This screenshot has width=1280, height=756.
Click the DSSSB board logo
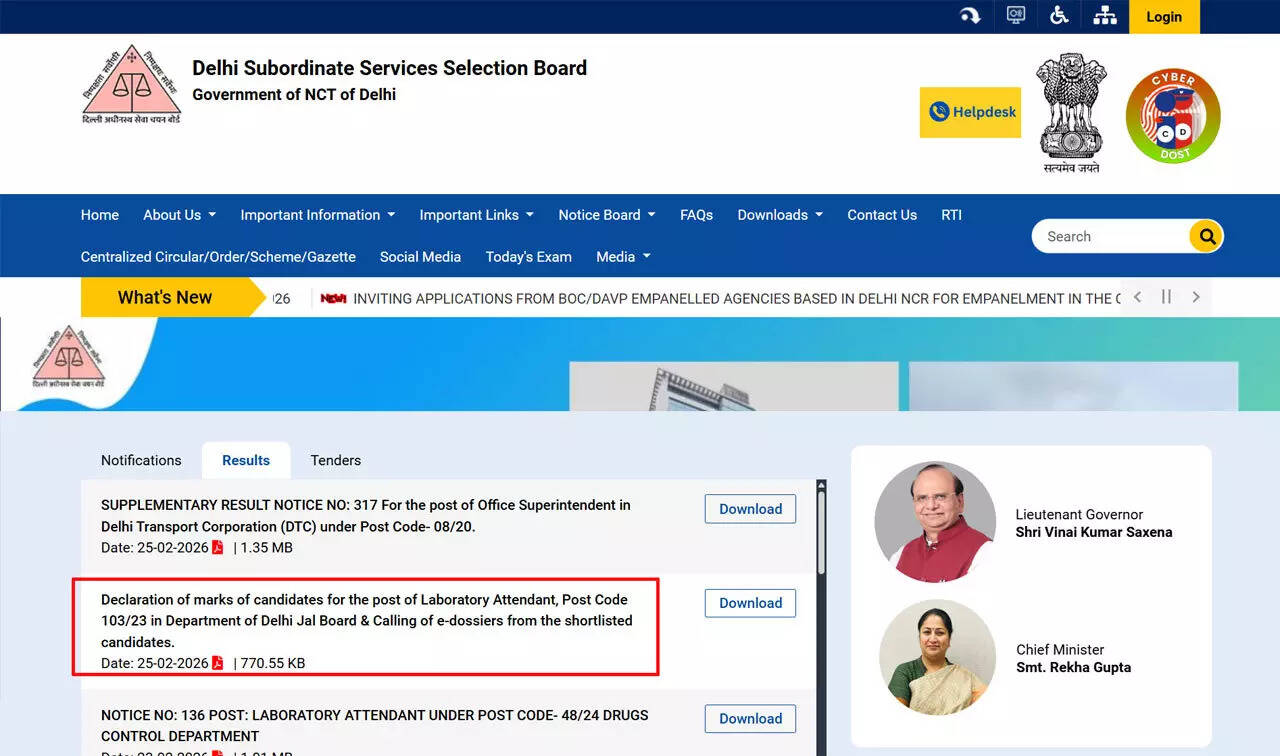pos(131,83)
